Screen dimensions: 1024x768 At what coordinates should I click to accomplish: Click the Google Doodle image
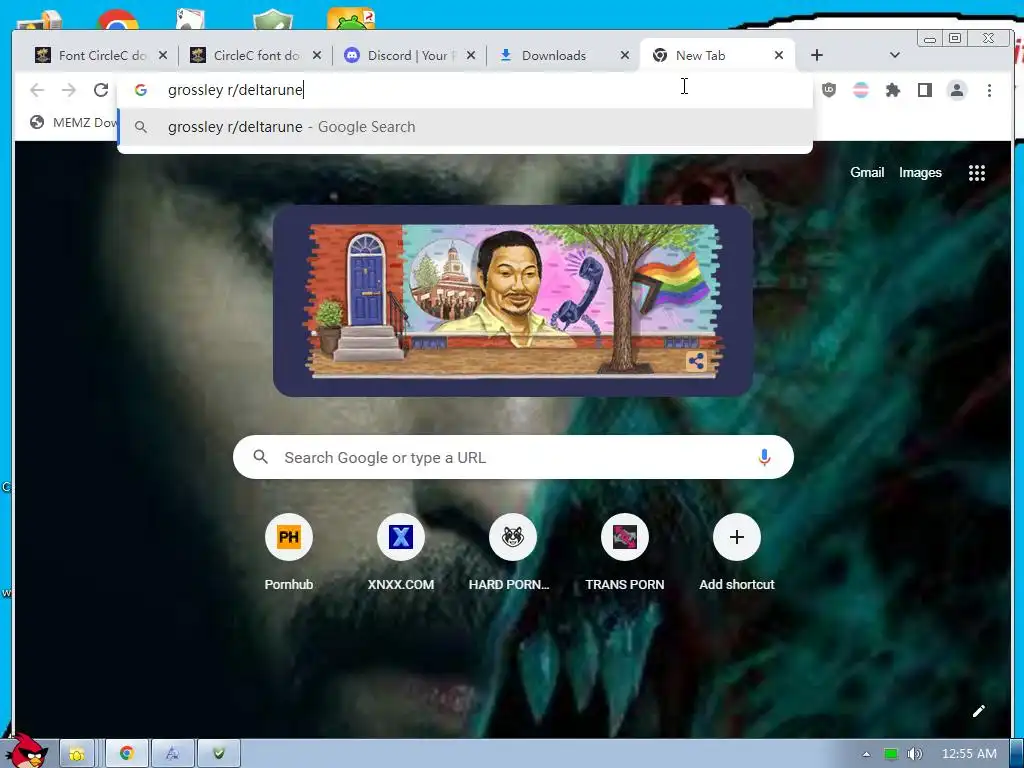coord(513,300)
